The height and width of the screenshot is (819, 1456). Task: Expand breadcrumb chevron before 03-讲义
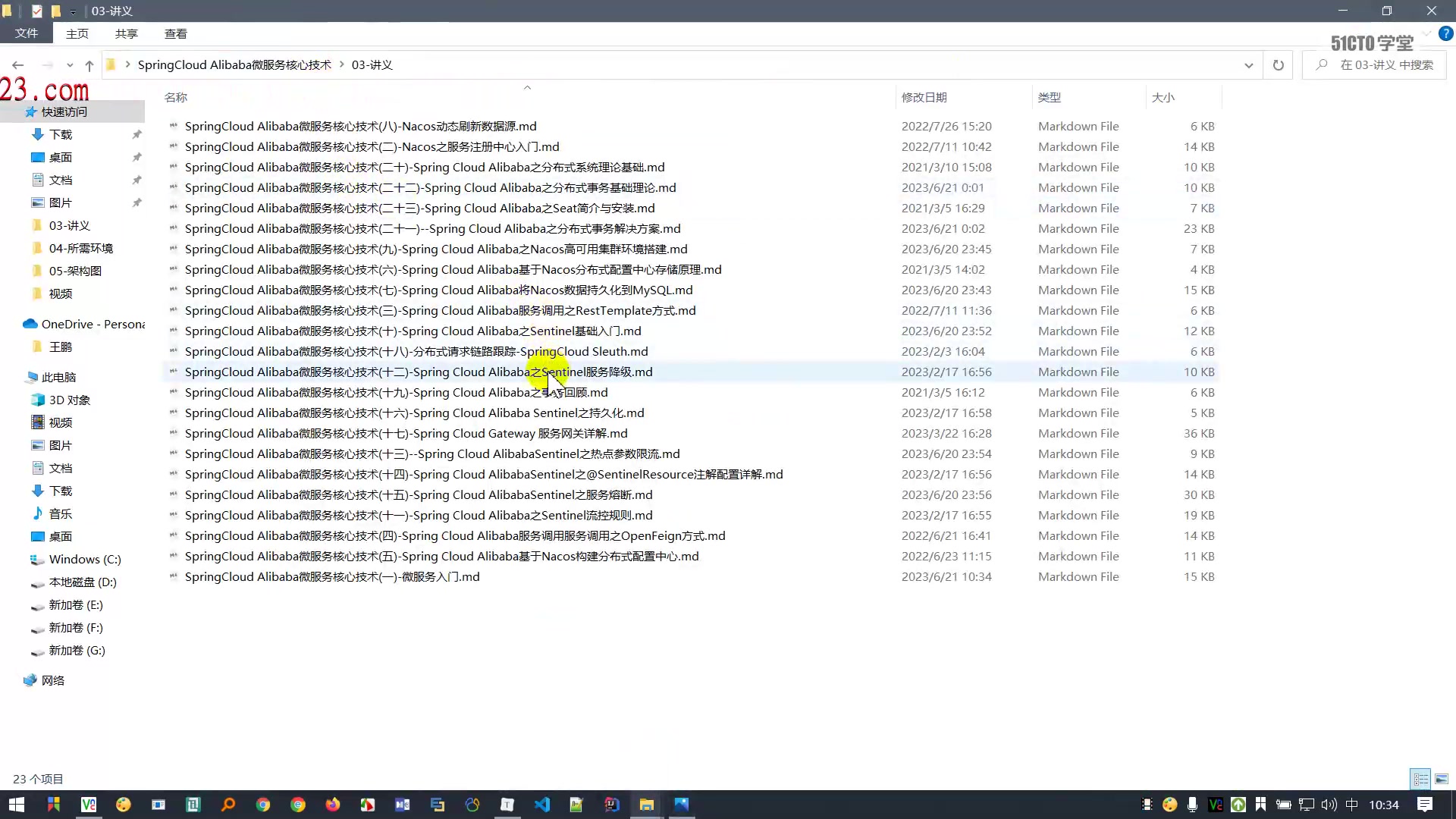[341, 65]
